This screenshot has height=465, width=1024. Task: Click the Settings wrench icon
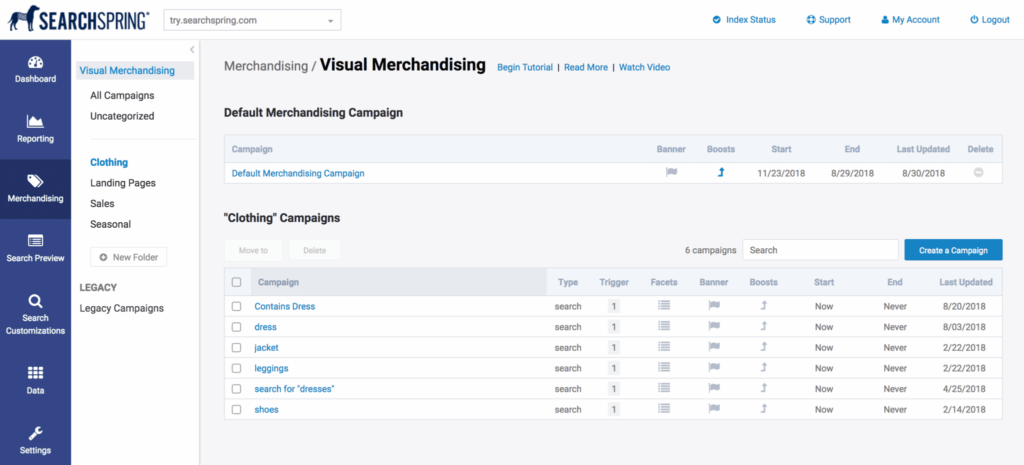point(35,433)
